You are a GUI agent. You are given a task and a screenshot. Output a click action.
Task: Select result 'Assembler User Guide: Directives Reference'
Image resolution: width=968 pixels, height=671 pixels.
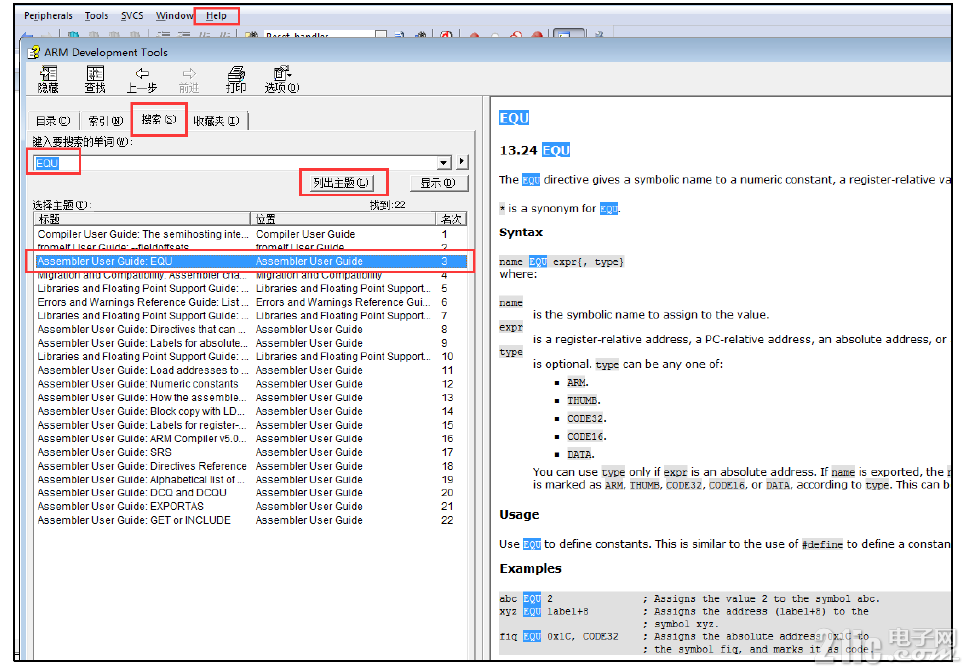250,466
